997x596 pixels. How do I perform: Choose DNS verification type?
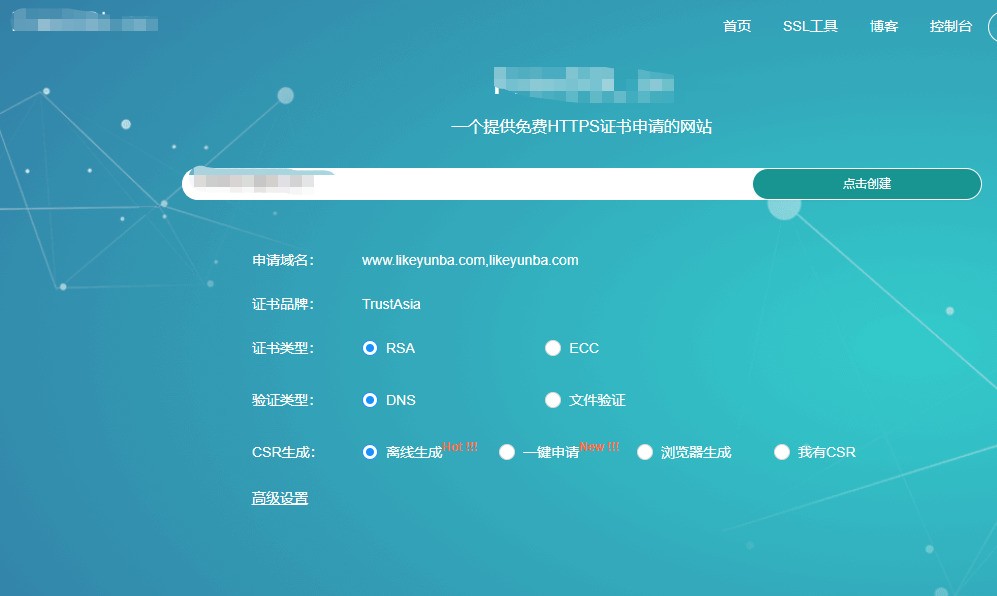pyautogui.click(x=369, y=400)
